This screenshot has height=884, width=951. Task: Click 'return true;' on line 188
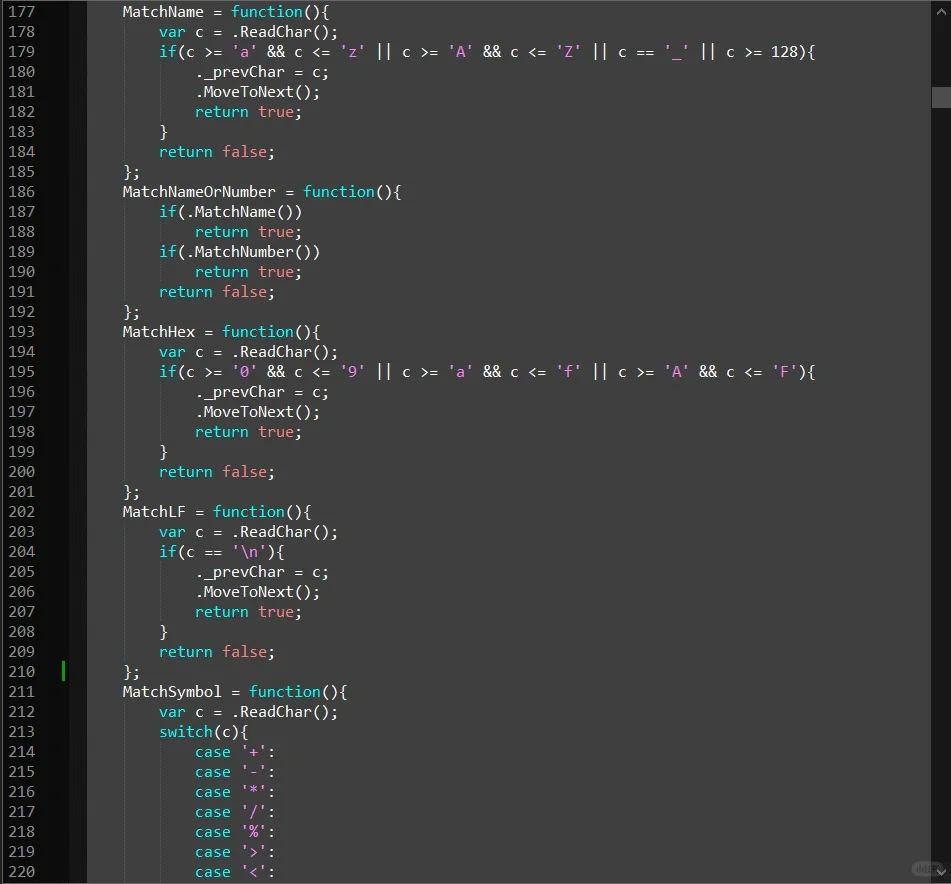pyautogui.click(x=248, y=232)
